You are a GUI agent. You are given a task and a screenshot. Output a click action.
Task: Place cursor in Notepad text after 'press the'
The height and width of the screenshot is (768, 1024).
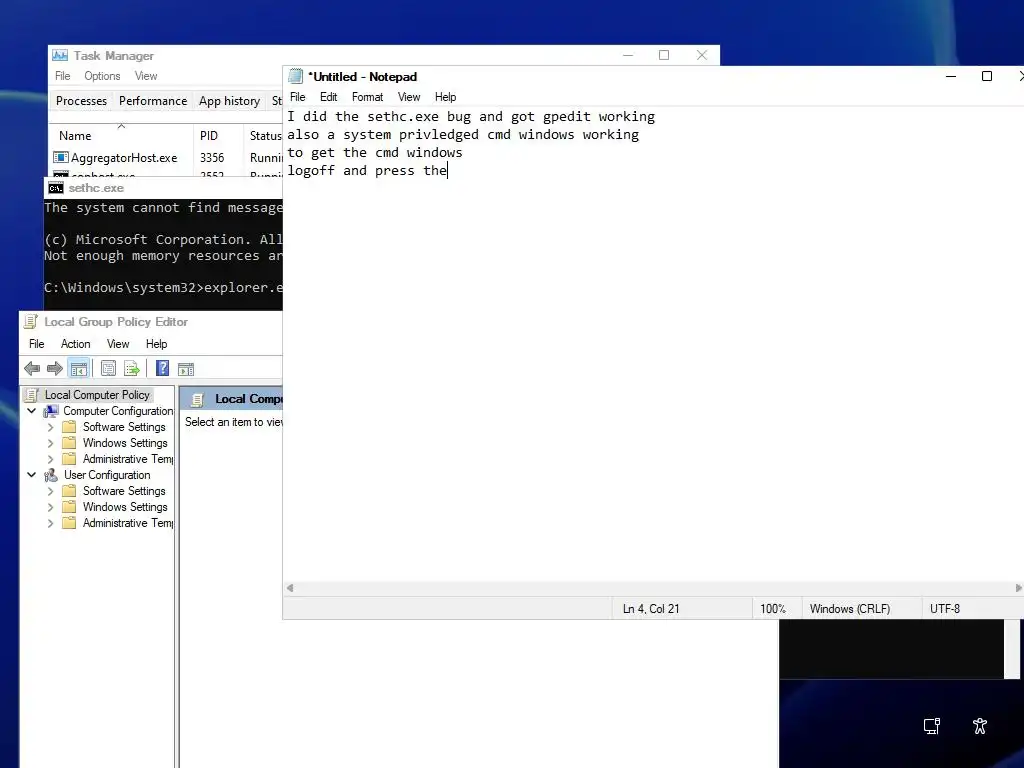pyautogui.click(x=448, y=170)
